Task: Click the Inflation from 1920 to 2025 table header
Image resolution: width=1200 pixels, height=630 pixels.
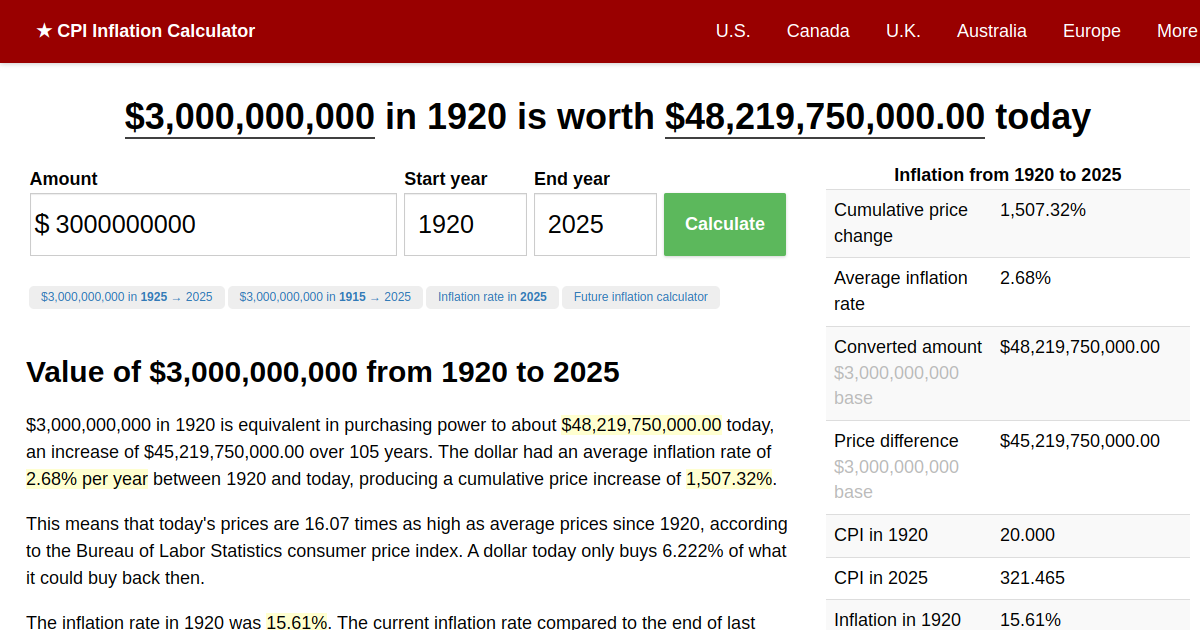Action: point(1008,175)
